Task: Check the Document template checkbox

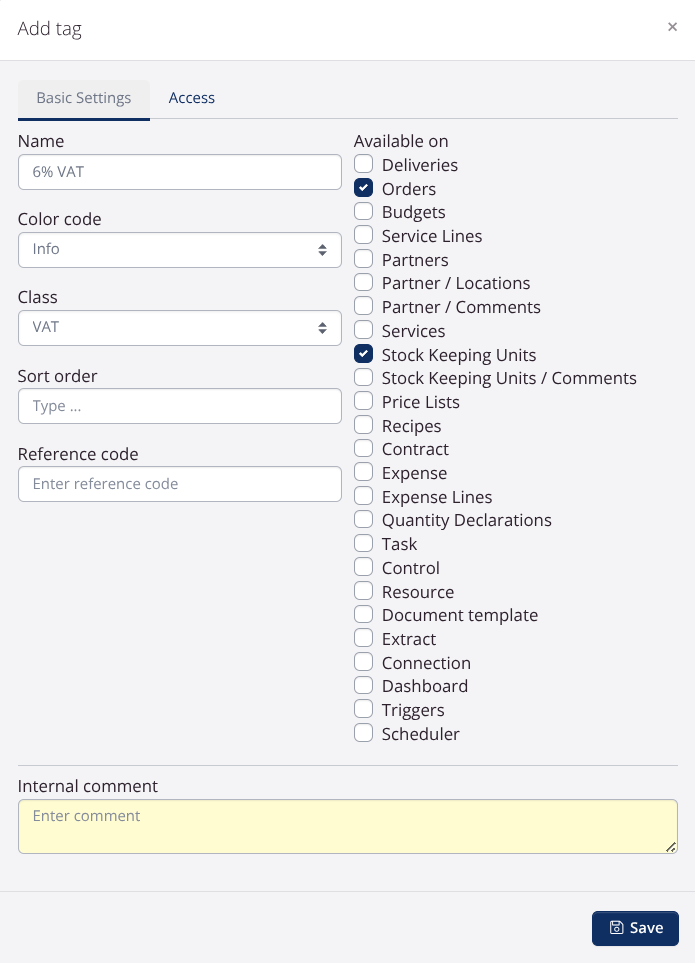Action: (x=364, y=614)
